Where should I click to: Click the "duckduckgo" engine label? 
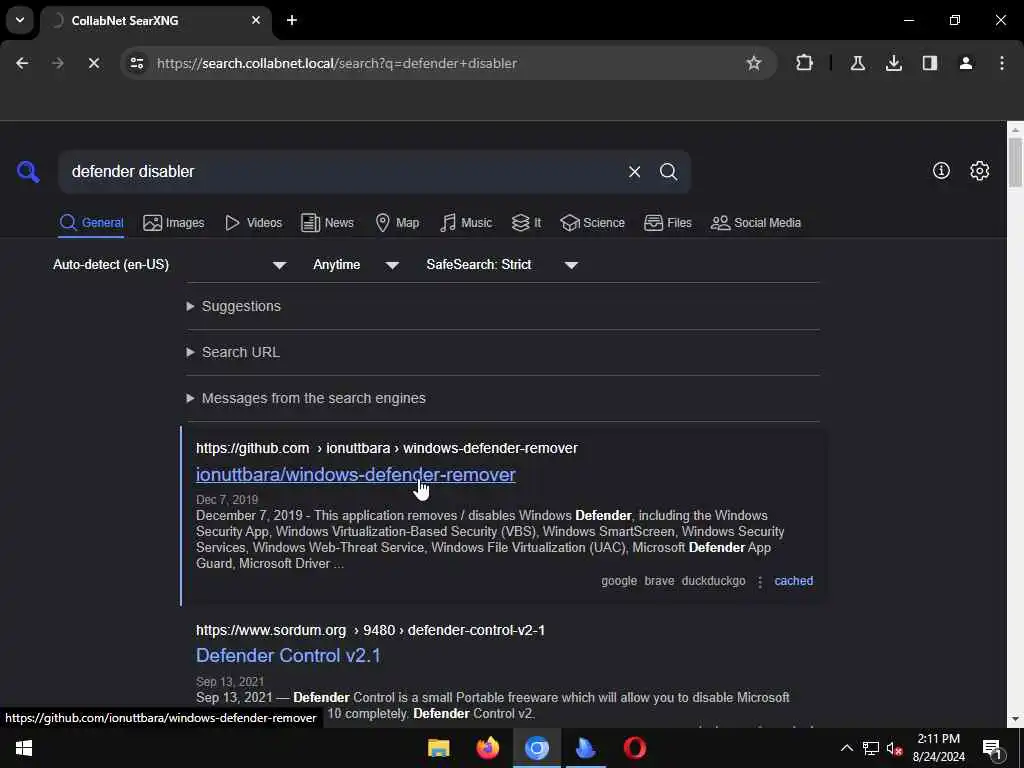[x=713, y=581]
